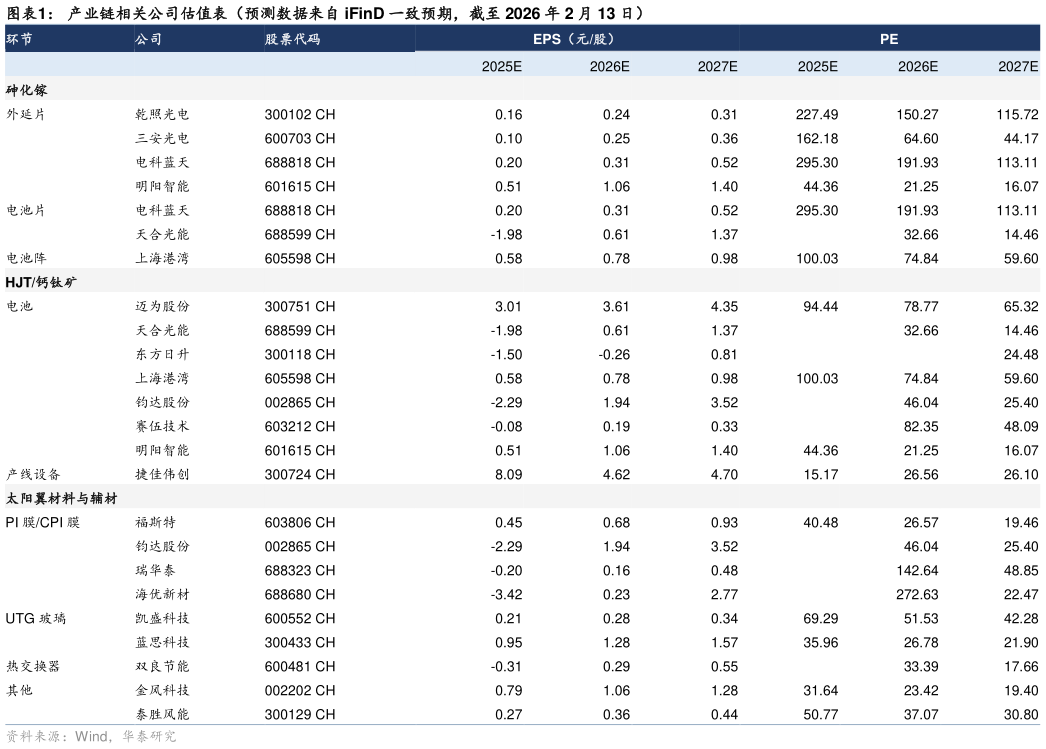Select 2027E under the EPS header
Viewport: 1046px width, 749px height.
(717, 66)
